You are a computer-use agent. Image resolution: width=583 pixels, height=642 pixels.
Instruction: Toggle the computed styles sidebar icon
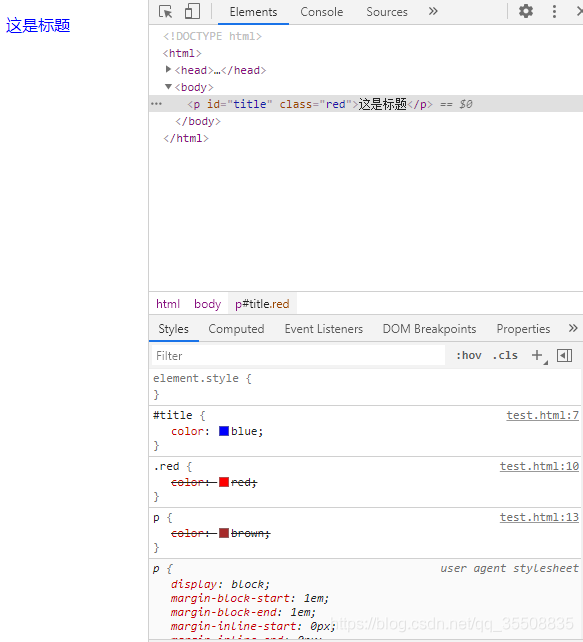(564, 355)
